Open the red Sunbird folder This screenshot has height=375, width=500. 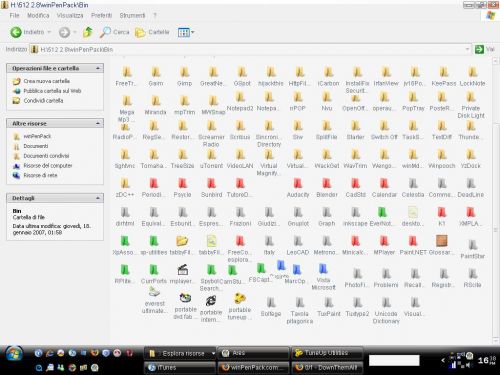tap(211, 188)
